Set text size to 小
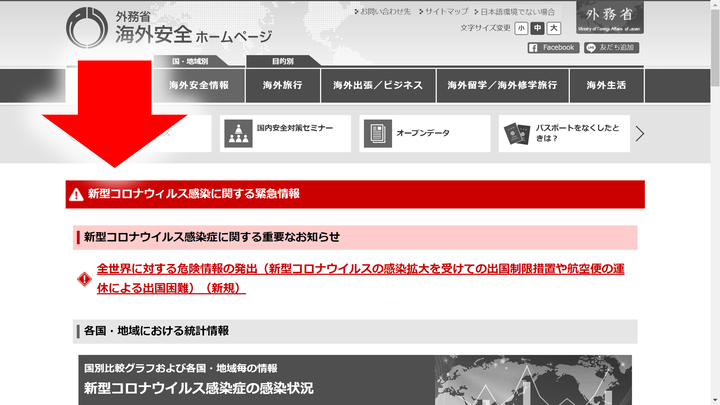This screenshot has width=720, height=405. [521, 28]
